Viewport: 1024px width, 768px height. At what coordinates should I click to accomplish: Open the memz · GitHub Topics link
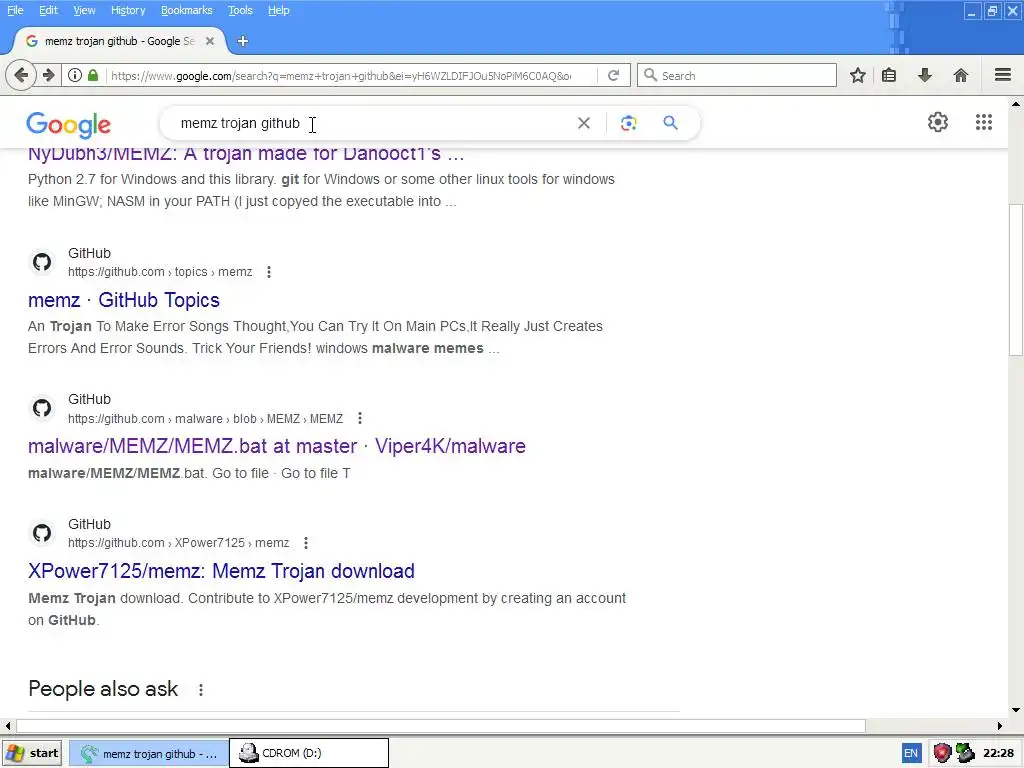124,300
